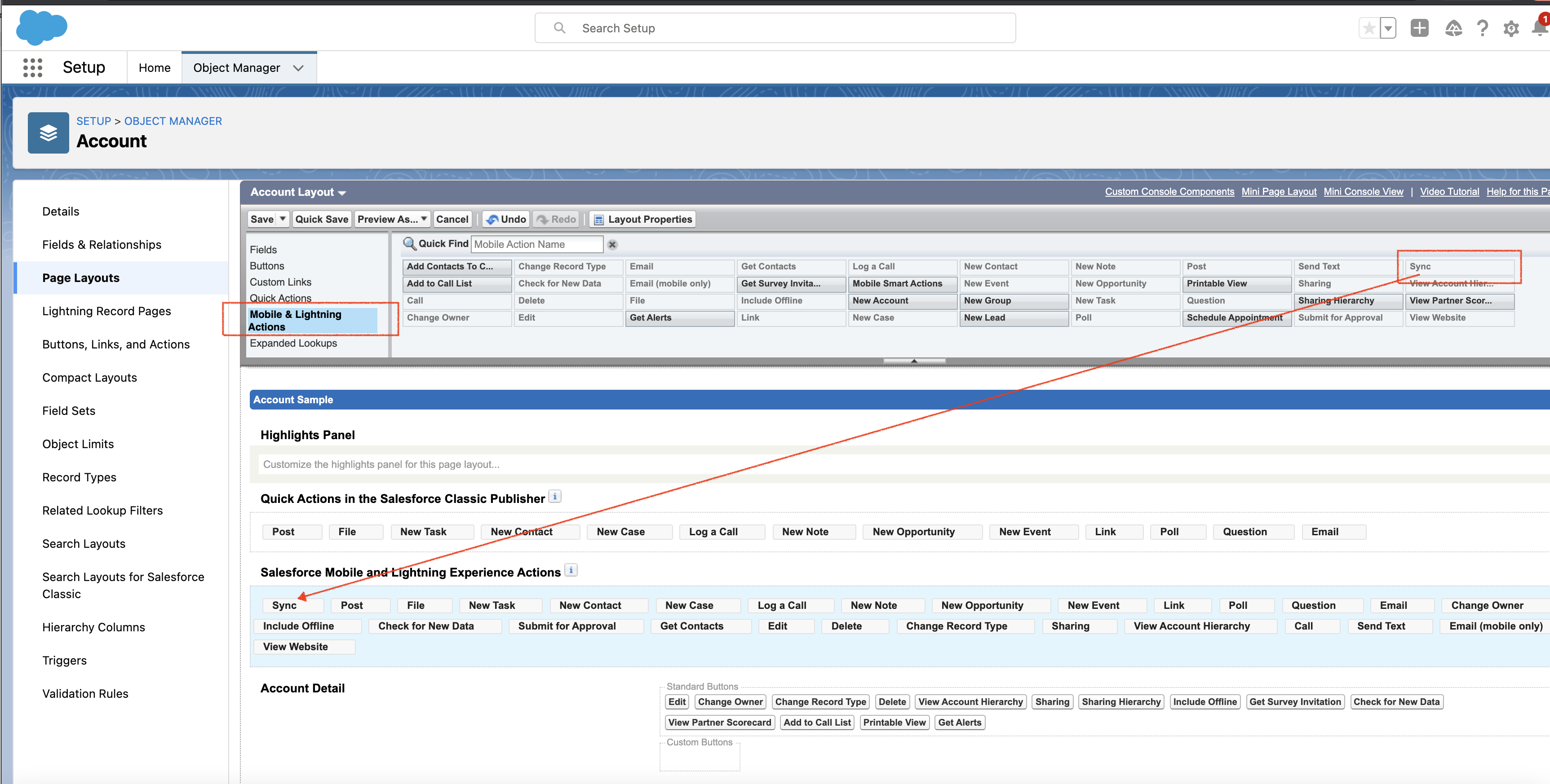Open the Setup gear icon
This screenshot has width=1550, height=784.
(x=1511, y=28)
